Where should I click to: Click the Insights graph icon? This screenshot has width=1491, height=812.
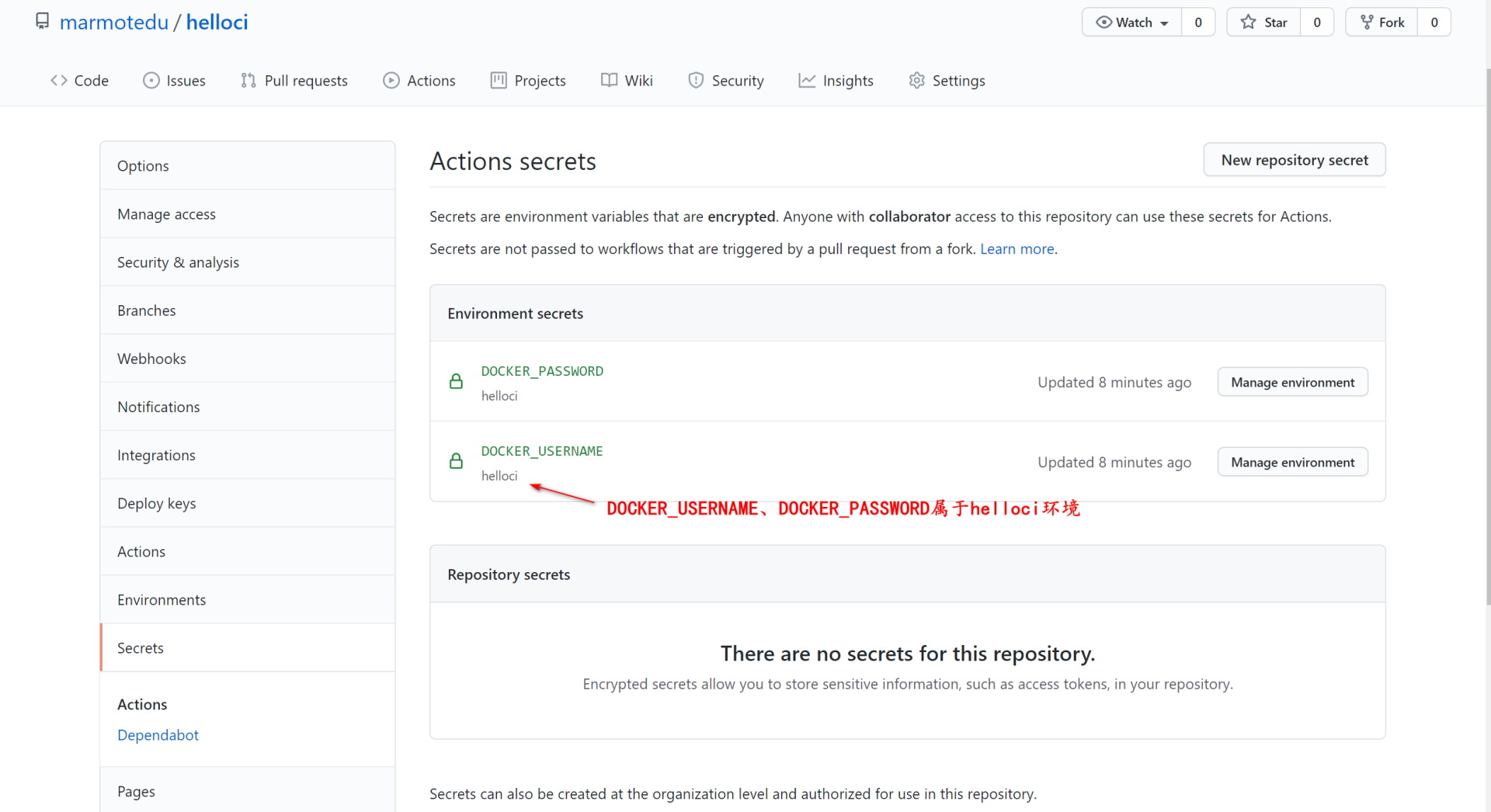click(808, 81)
